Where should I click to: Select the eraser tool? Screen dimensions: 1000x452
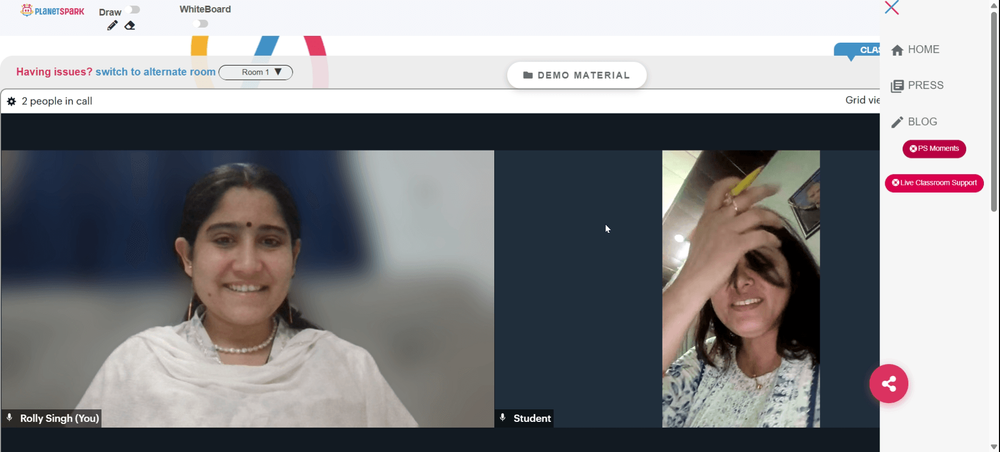pos(129,26)
